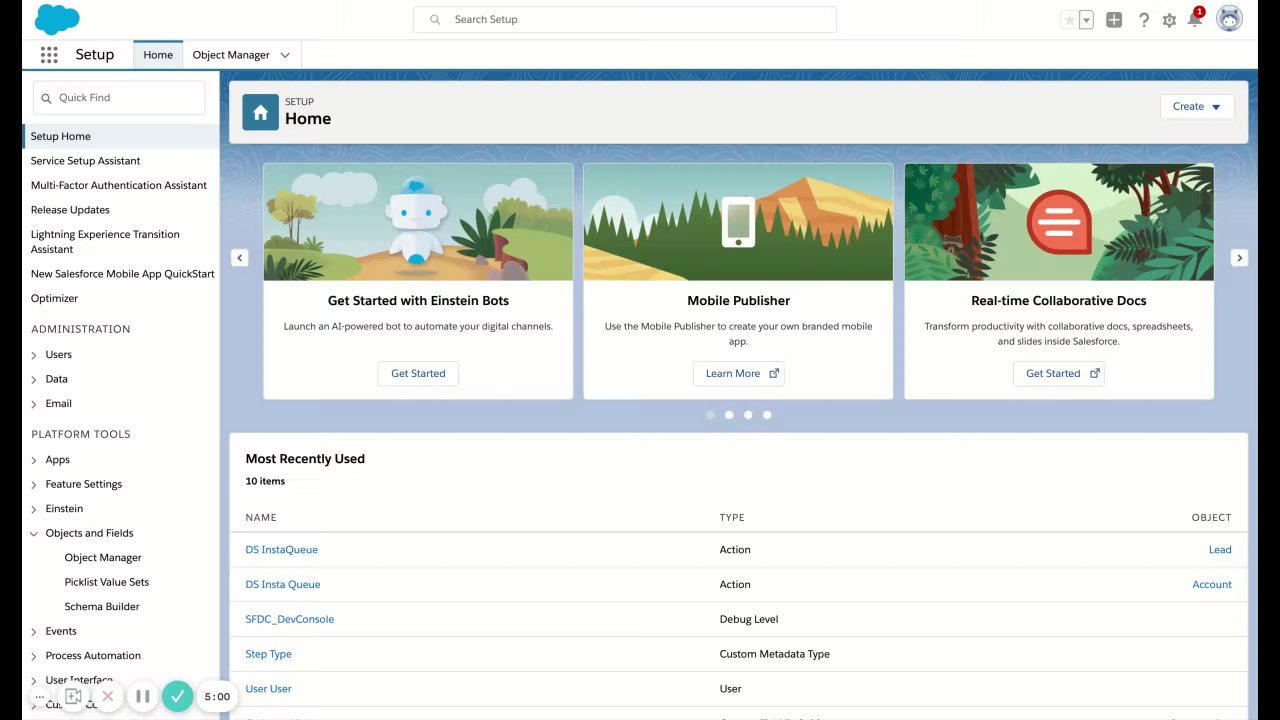Open New Salesforce Mobile App QuickStart
Image resolution: width=1280 pixels, height=720 pixels.
[x=122, y=273]
